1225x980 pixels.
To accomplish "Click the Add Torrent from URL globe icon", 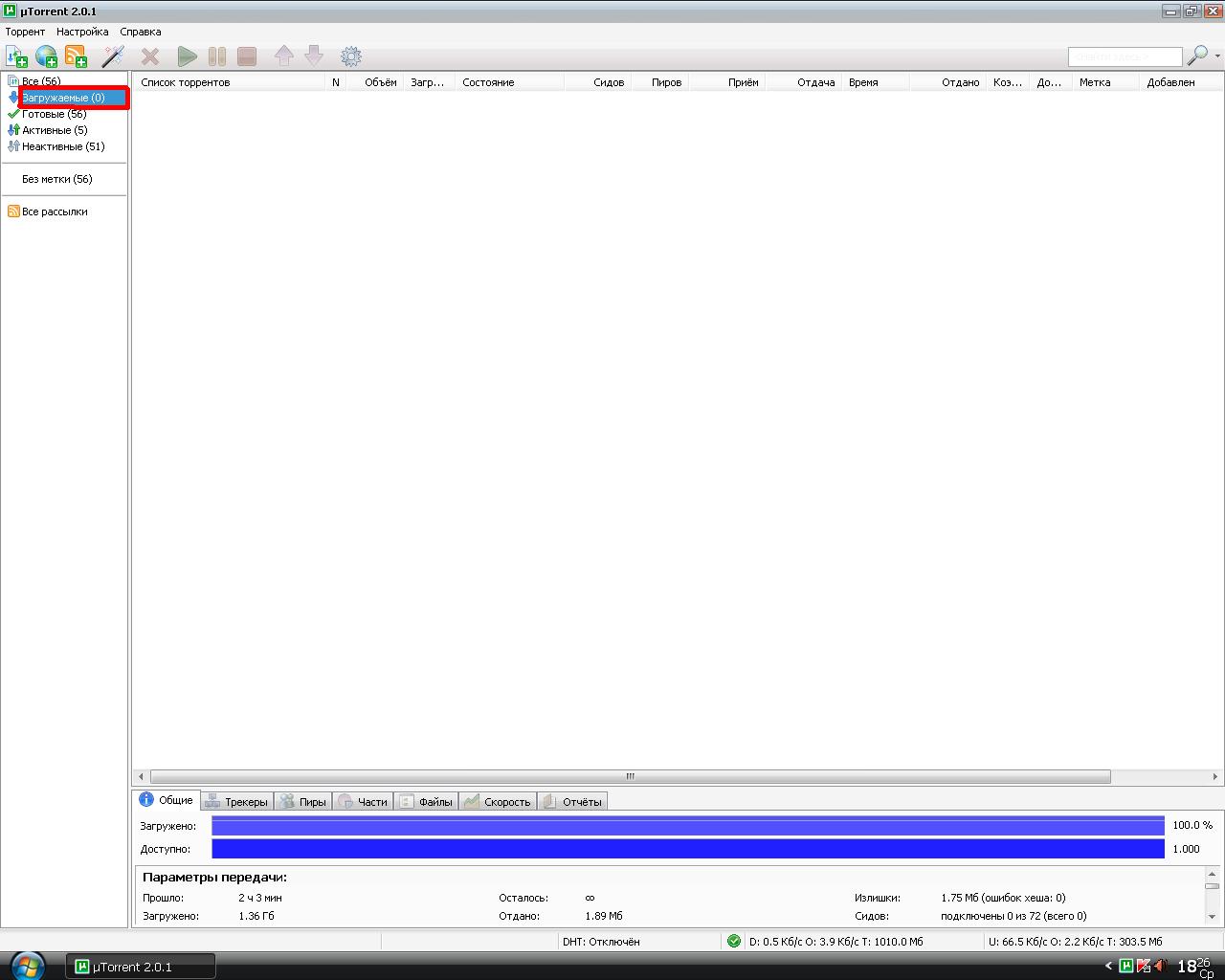I will tap(46, 56).
